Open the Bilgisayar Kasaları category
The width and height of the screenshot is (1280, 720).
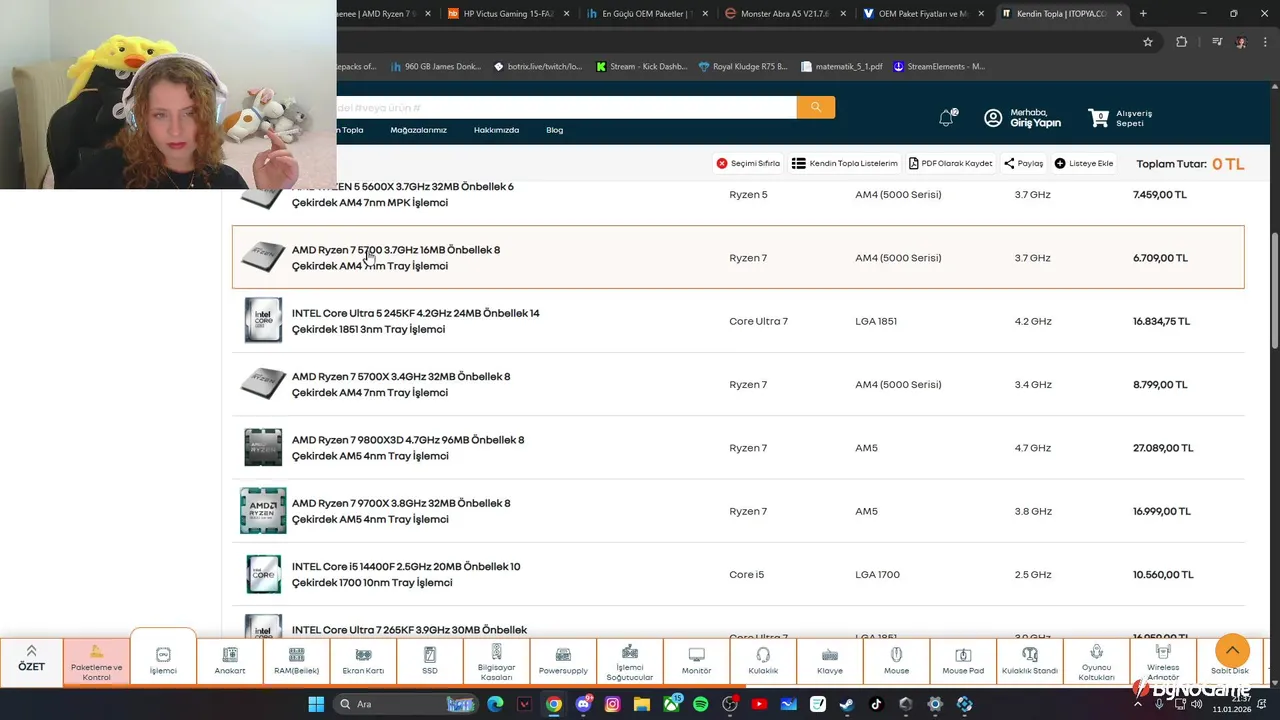(x=496, y=661)
